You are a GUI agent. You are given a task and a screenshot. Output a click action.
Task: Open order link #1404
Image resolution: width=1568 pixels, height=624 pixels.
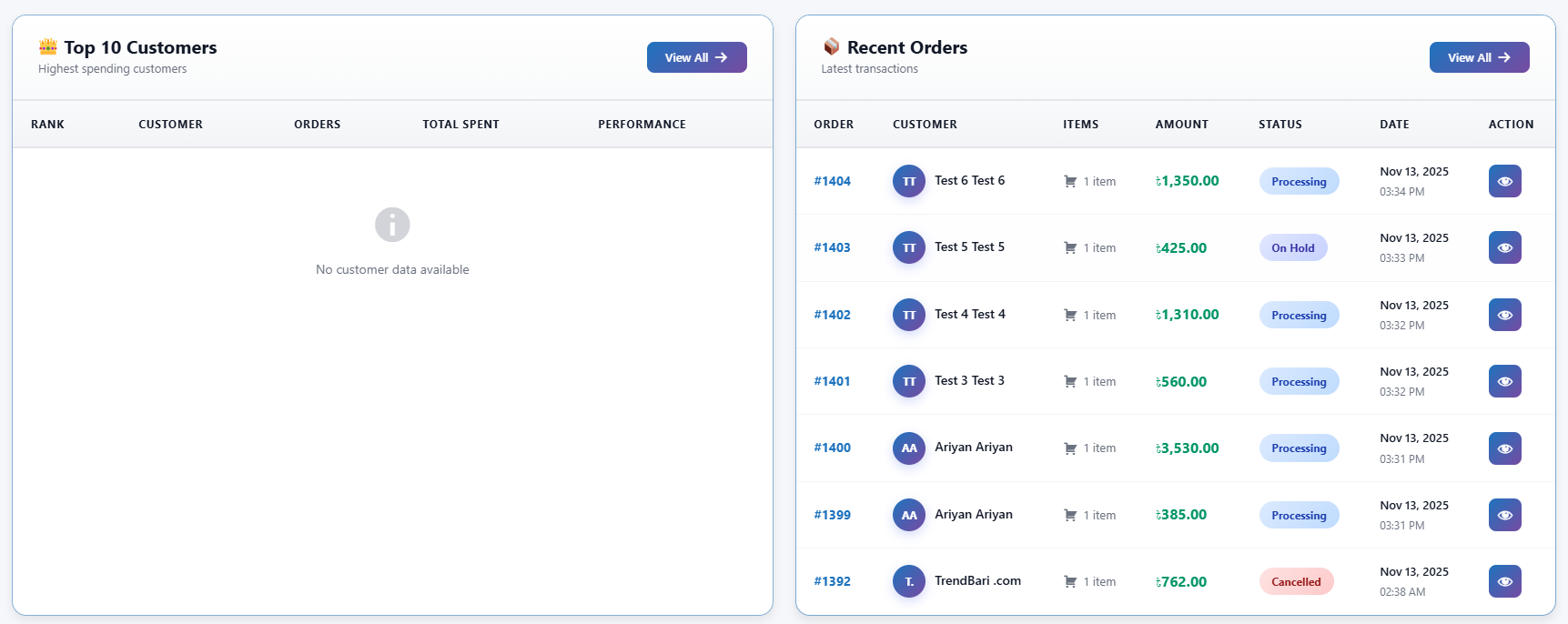pos(832,181)
